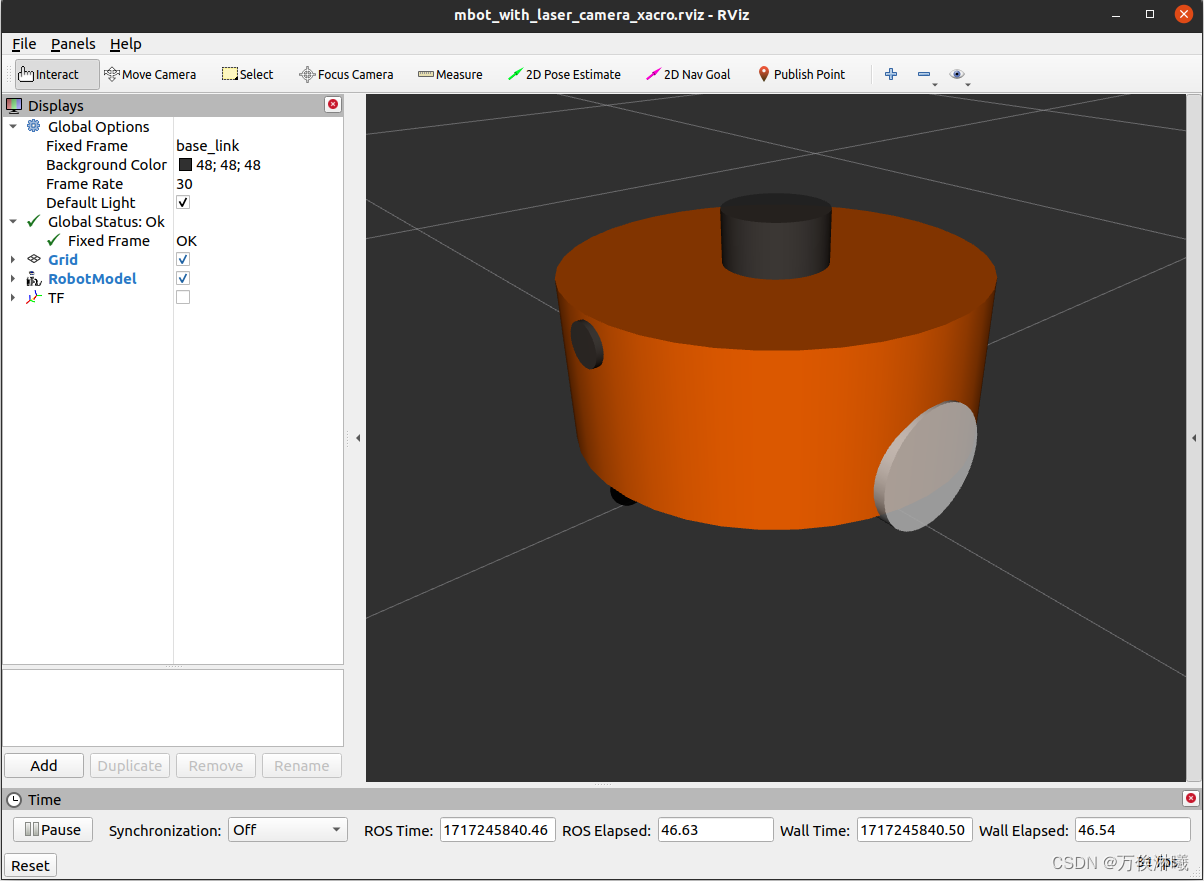1204x881 pixels.
Task: Choose the Select tool
Action: click(247, 75)
